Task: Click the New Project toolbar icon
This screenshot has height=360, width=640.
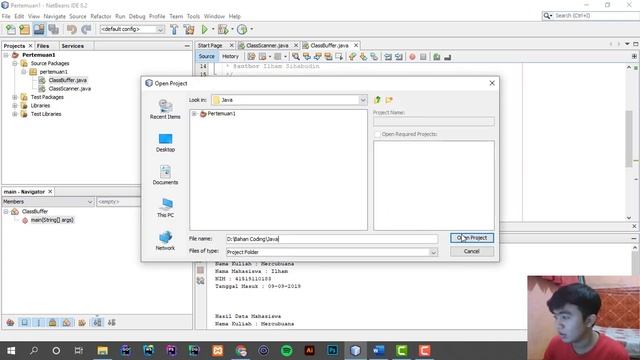Action: pyautogui.click(x=24, y=29)
